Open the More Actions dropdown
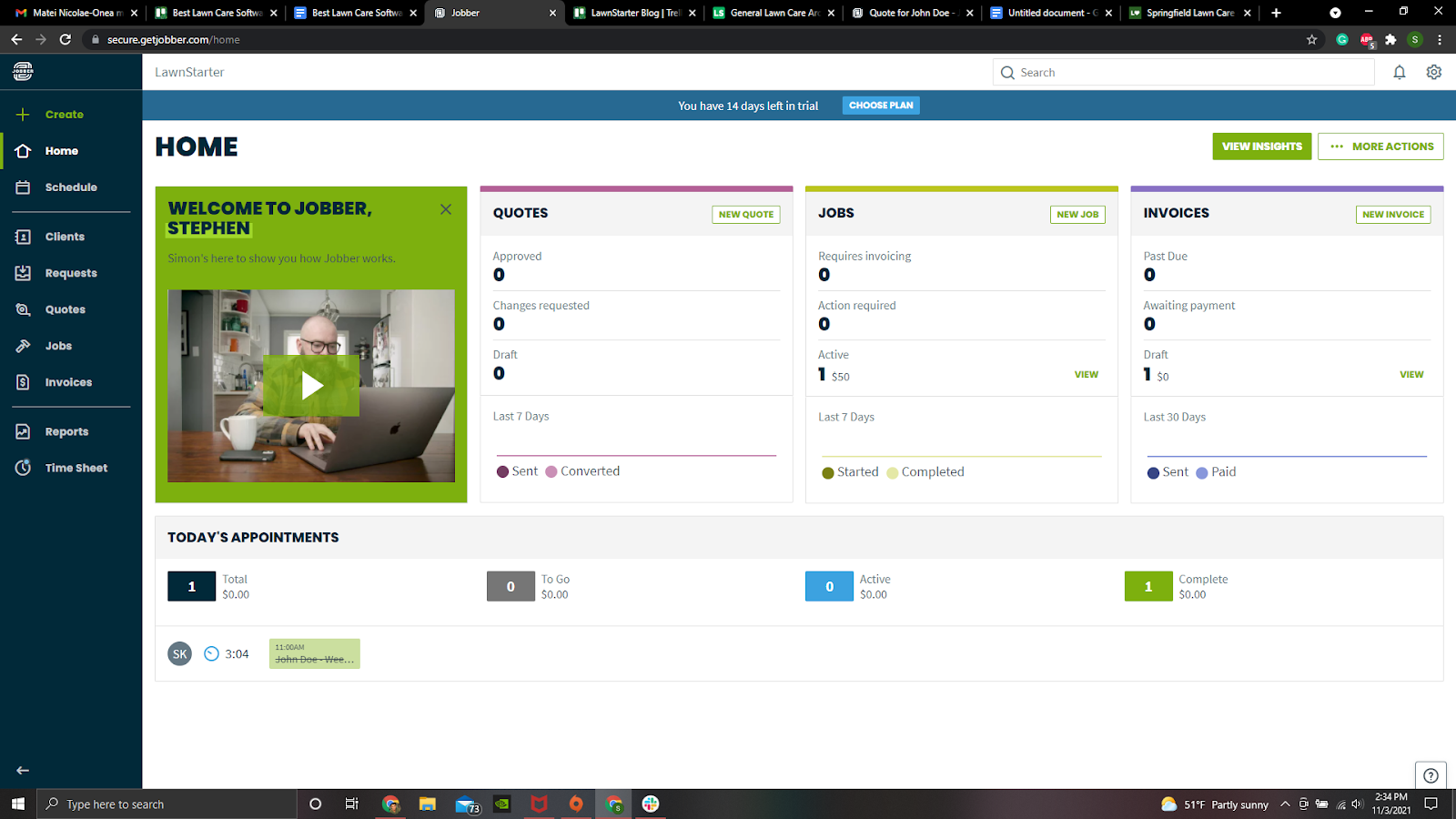This screenshot has height=819, width=1456. coord(1380,146)
